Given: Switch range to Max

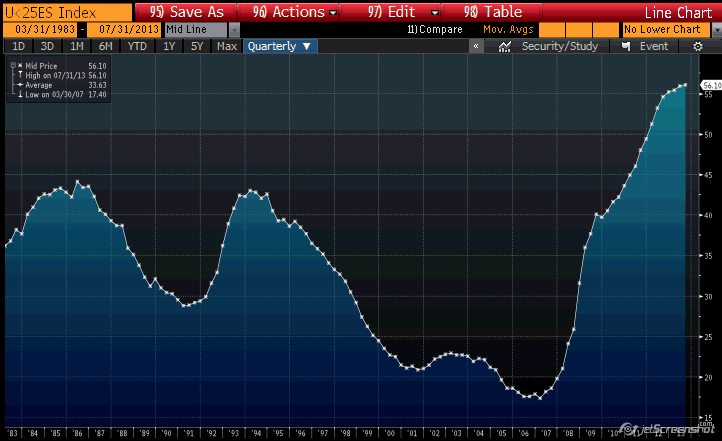Looking at the screenshot, I should (x=227, y=46).
